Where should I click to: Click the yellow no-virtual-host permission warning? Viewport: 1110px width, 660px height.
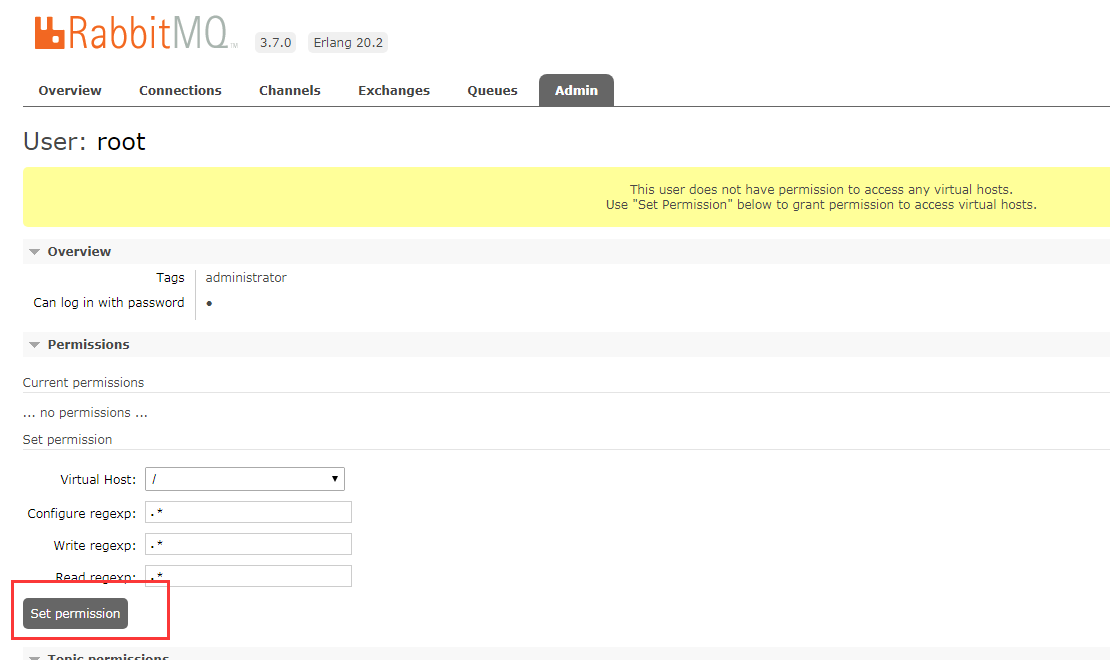pyautogui.click(x=566, y=197)
